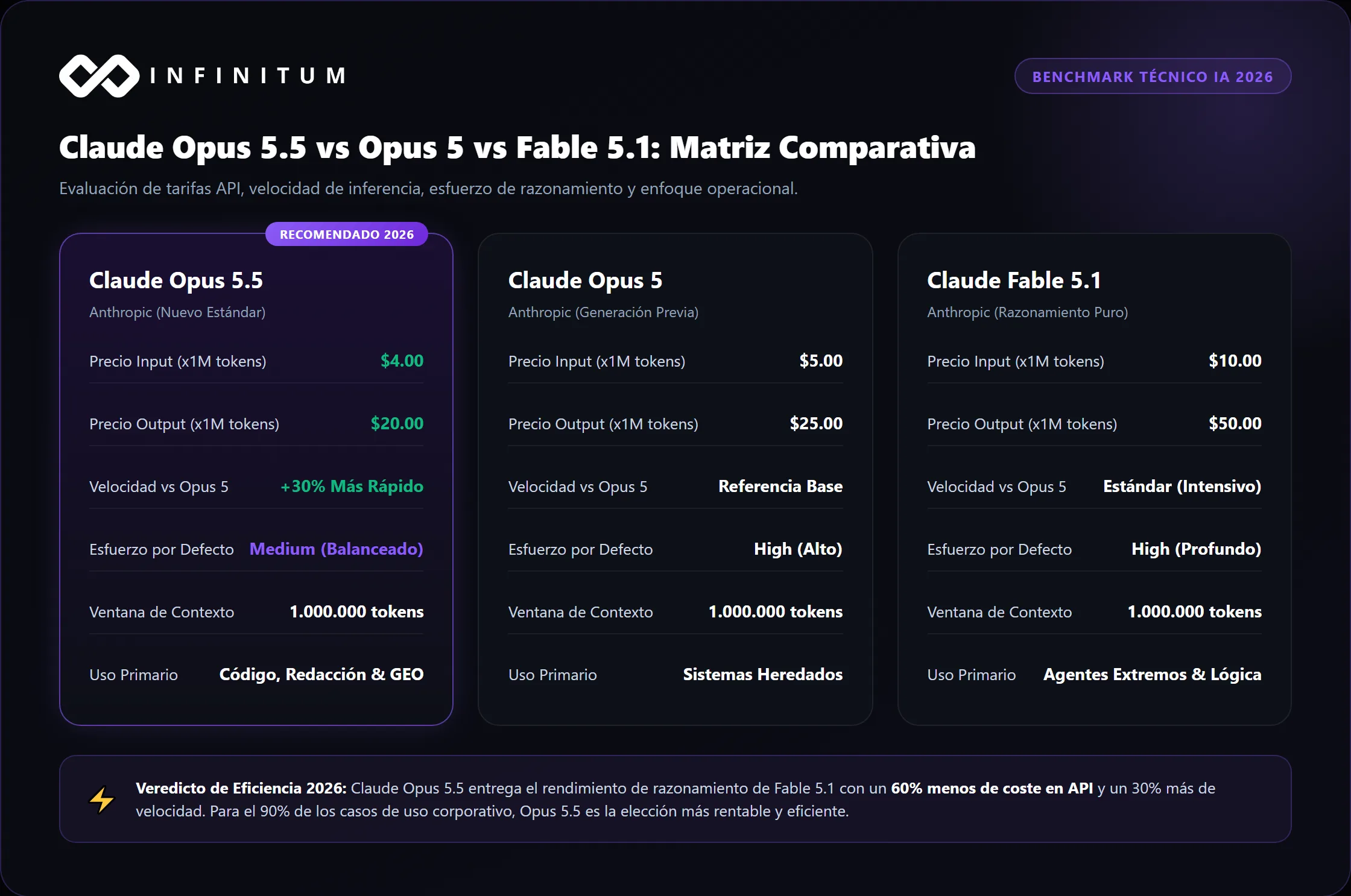The width and height of the screenshot is (1351, 896).
Task: Click Código, Redacción & GEO value
Action: [x=321, y=674]
